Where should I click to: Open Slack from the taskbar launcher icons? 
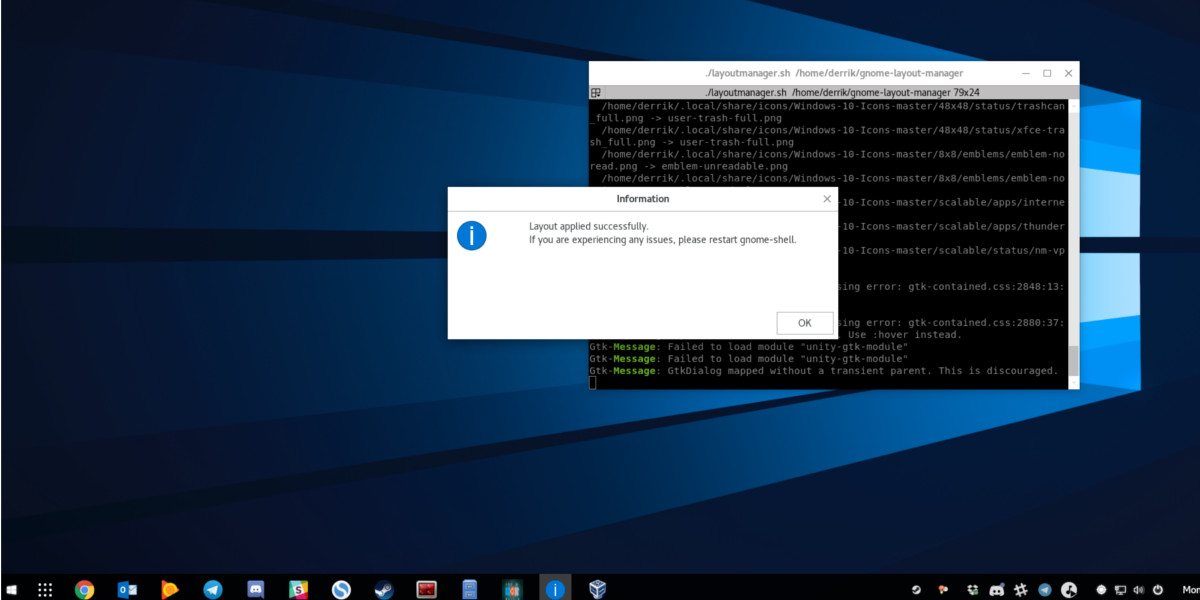coord(298,590)
